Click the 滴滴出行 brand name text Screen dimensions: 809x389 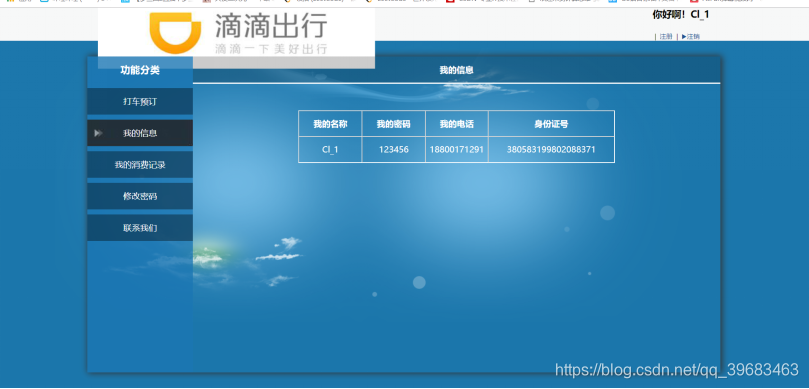click(271, 26)
